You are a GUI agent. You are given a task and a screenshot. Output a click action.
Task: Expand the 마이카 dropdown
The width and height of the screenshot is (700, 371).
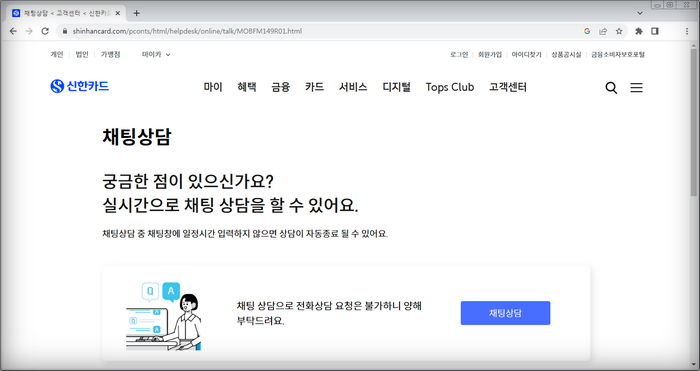pyautogui.click(x=156, y=54)
